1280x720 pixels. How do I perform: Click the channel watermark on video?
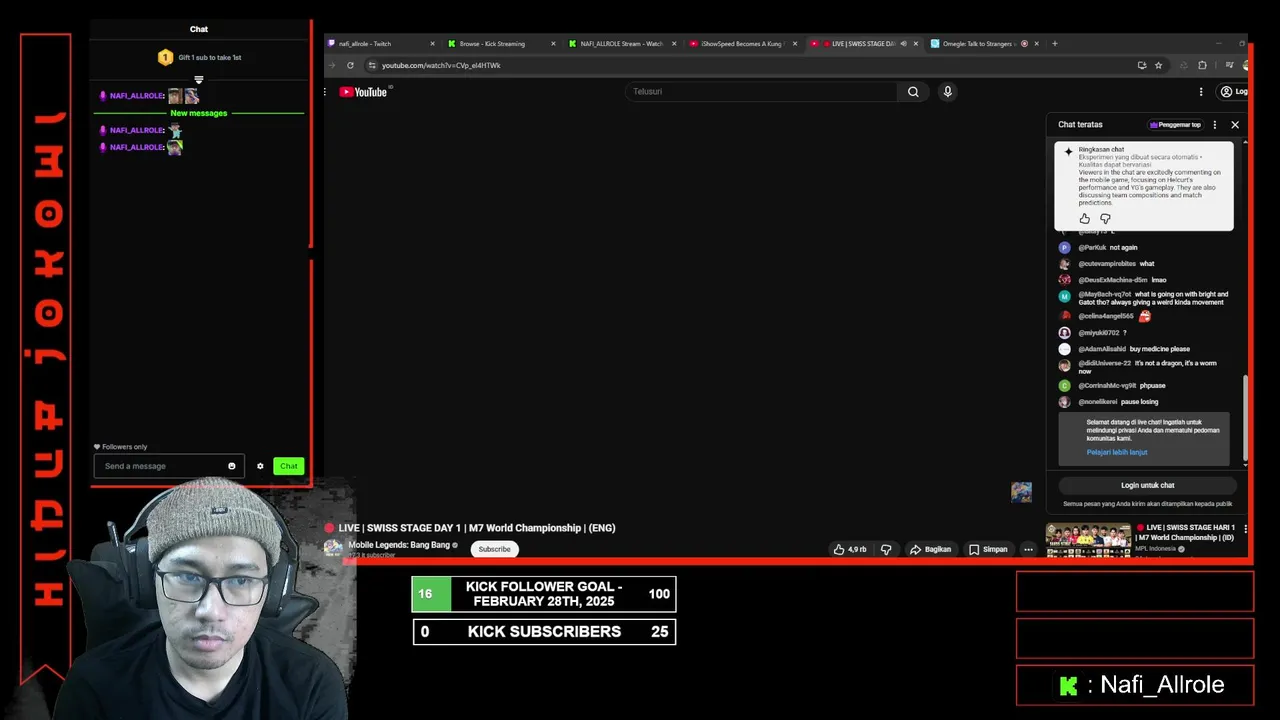point(1021,492)
